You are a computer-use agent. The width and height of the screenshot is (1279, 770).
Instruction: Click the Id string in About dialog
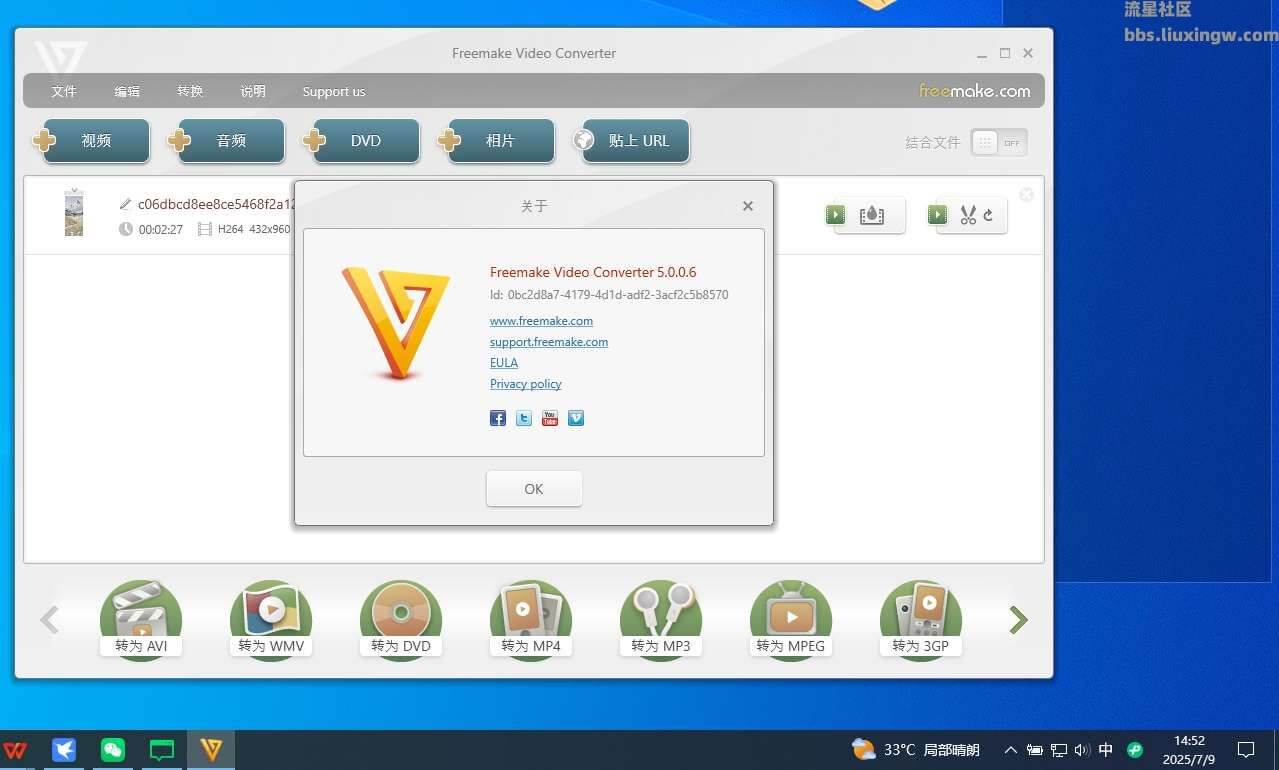click(609, 295)
